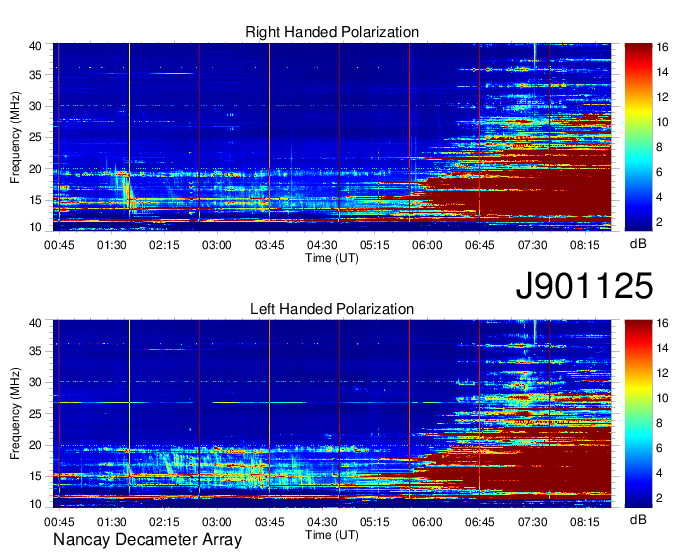Screen dimensions: 680x552
Task: Click the 06:45 tick on Right Handed time axis
Action: (480, 245)
